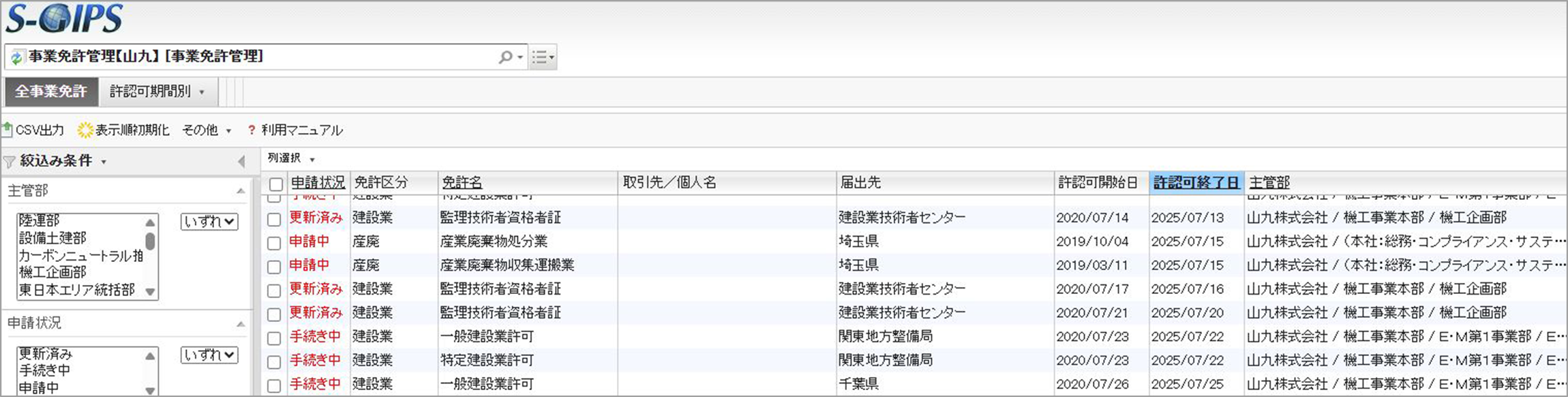Check the 産業廃棄物収集運搬業 row checkbox
1568x397 pixels.
[274, 267]
